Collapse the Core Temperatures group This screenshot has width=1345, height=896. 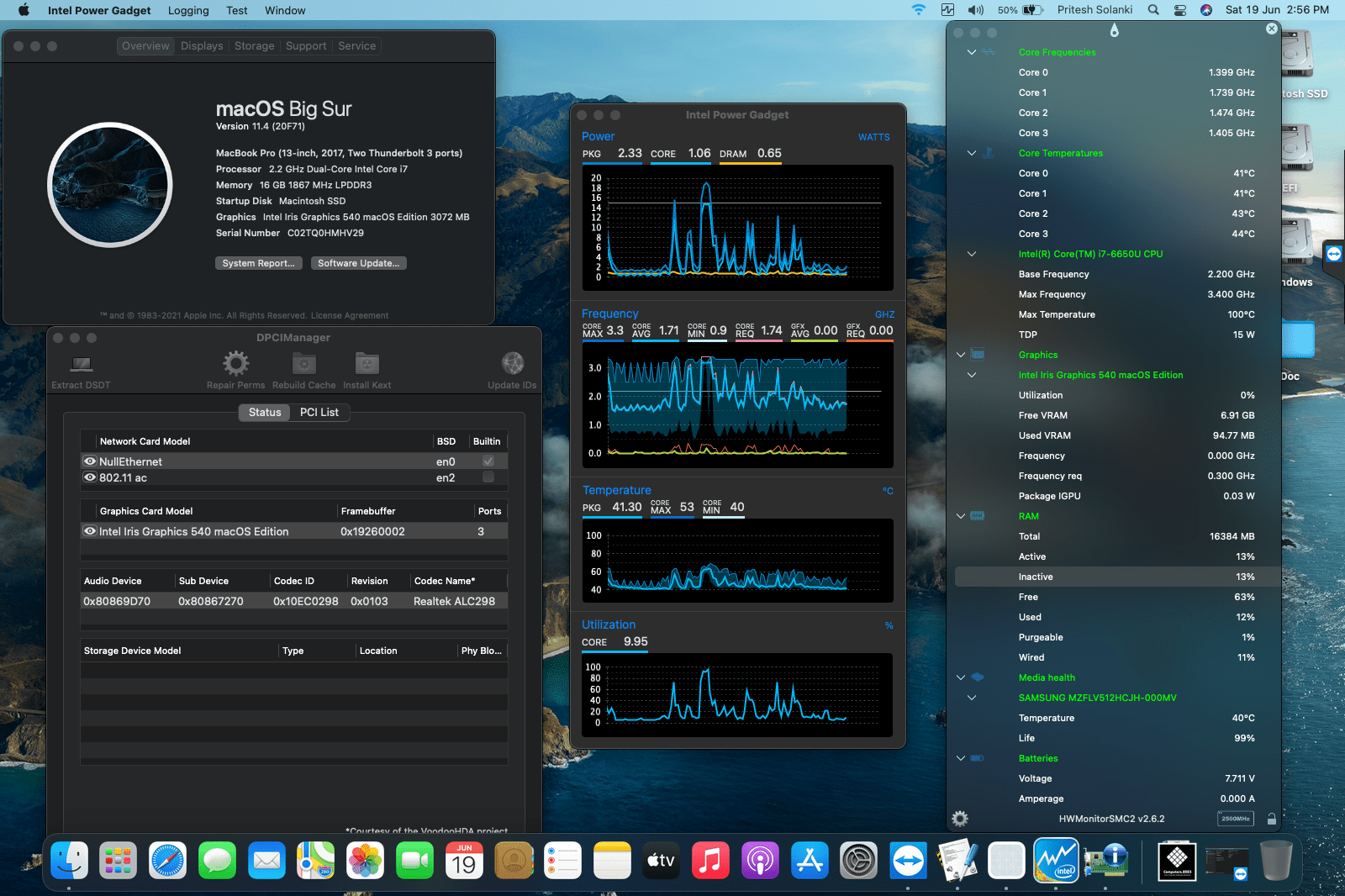coord(972,153)
